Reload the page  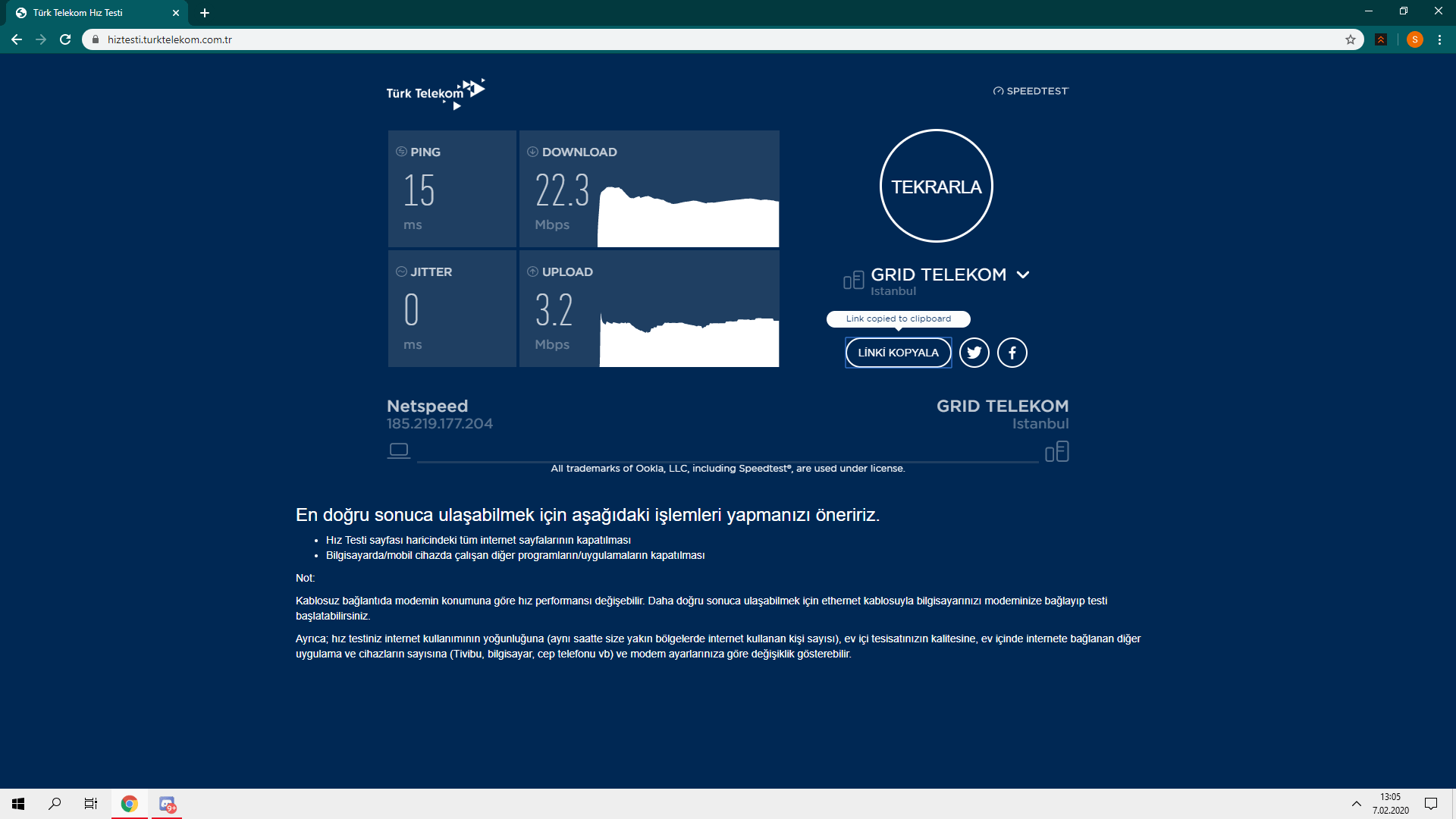click(x=65, y=39)
